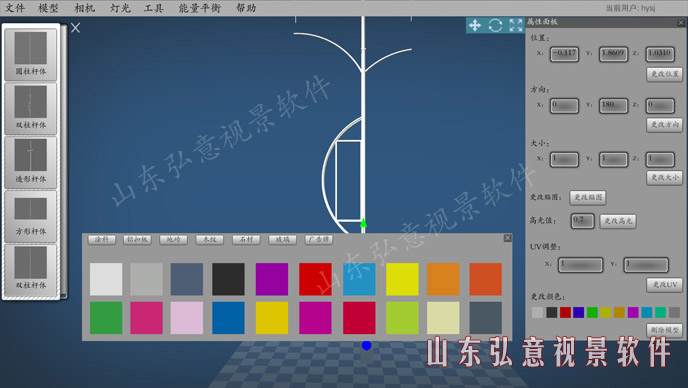
Task: Choose the 圆柱杆体 pole thumbnail
Action: 31,54
